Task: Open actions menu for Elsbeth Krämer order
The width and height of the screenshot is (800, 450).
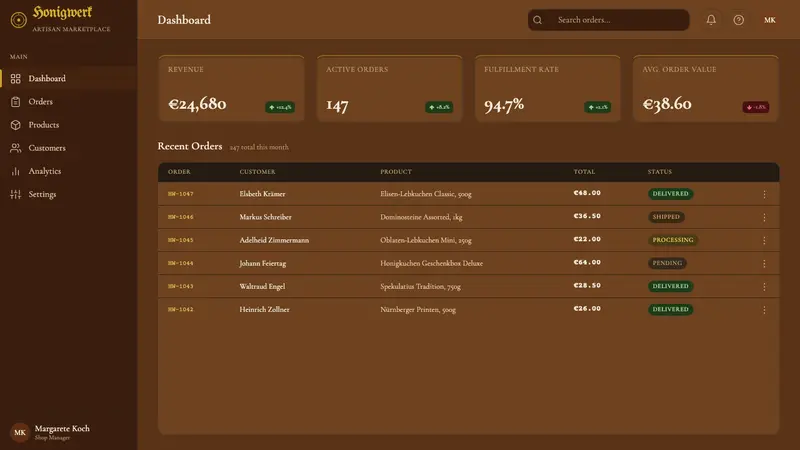Action: tap(764, 194)
